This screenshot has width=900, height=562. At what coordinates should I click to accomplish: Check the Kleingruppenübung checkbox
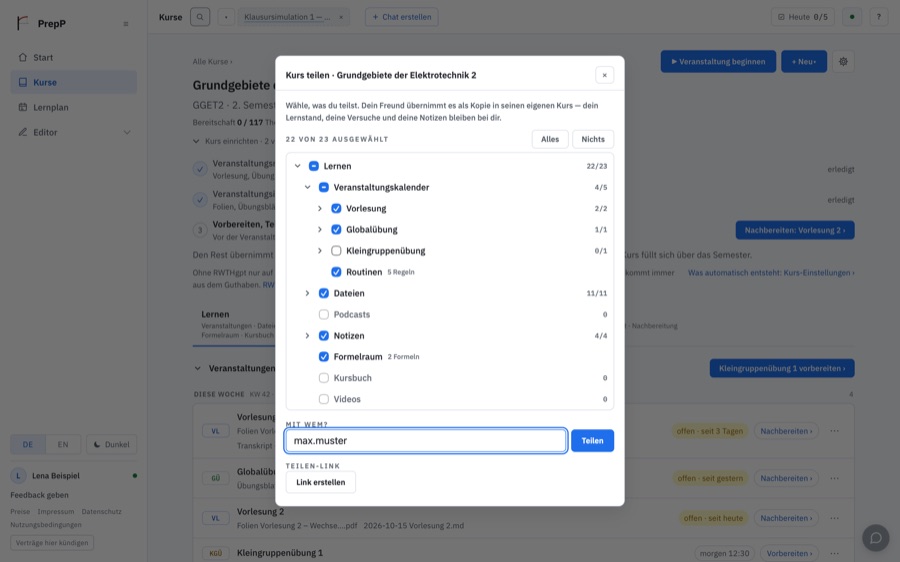coord(336,251)
